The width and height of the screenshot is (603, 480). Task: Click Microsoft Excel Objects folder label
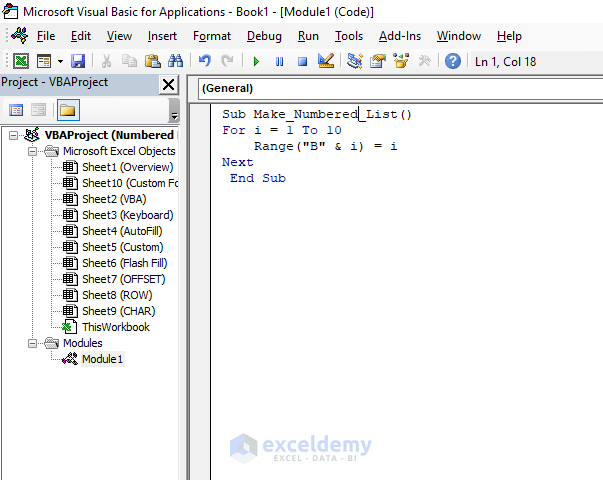(x=119, y=151)
